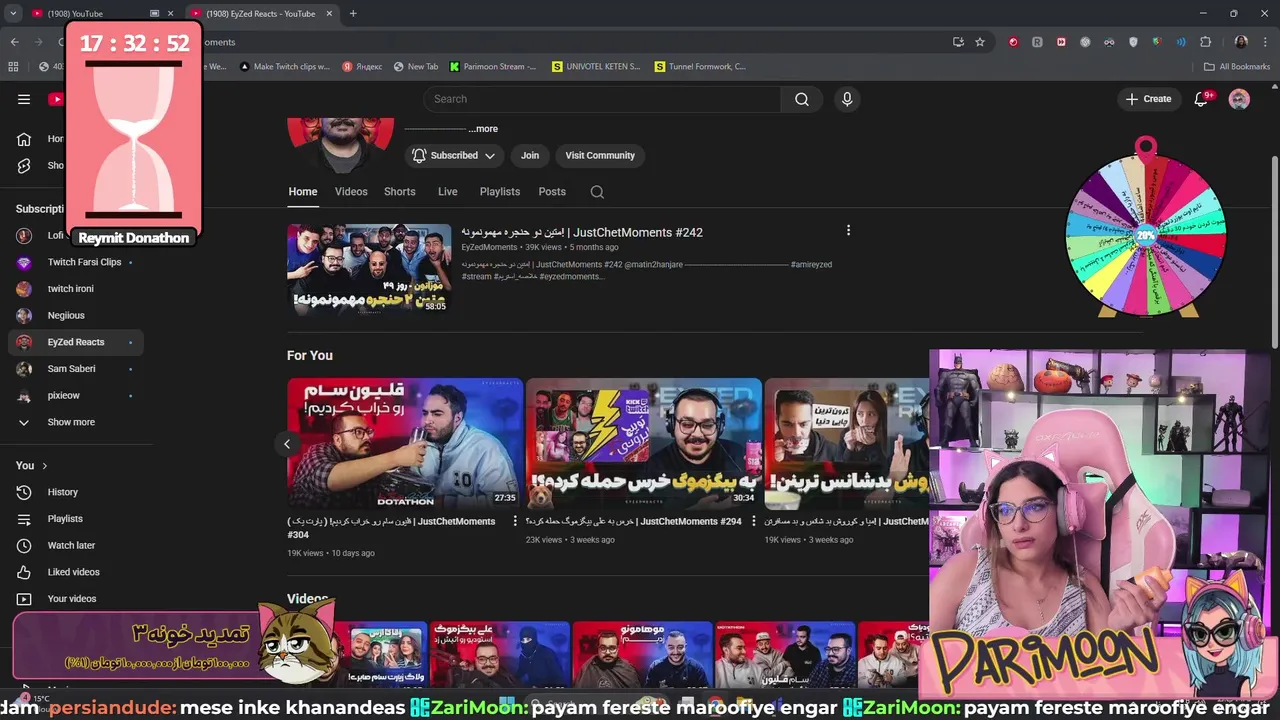Click the red fast-forward extension icon

click(1061, 42)
